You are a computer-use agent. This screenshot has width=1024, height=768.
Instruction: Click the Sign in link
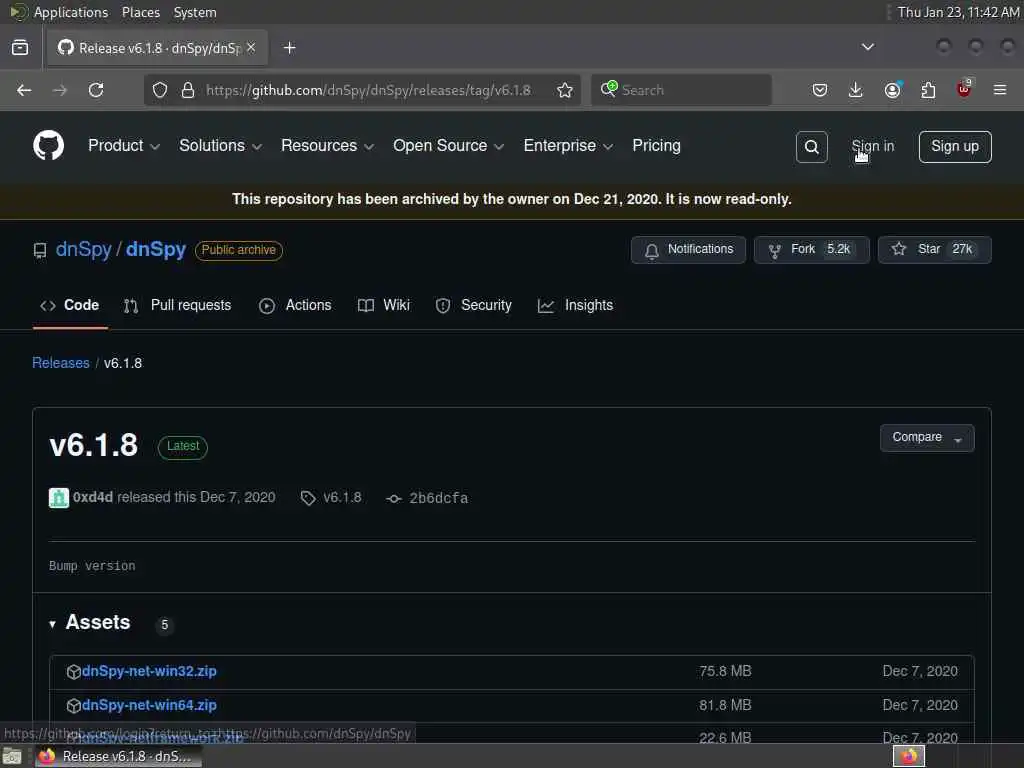pyautogui.click(x=872, y=146)
